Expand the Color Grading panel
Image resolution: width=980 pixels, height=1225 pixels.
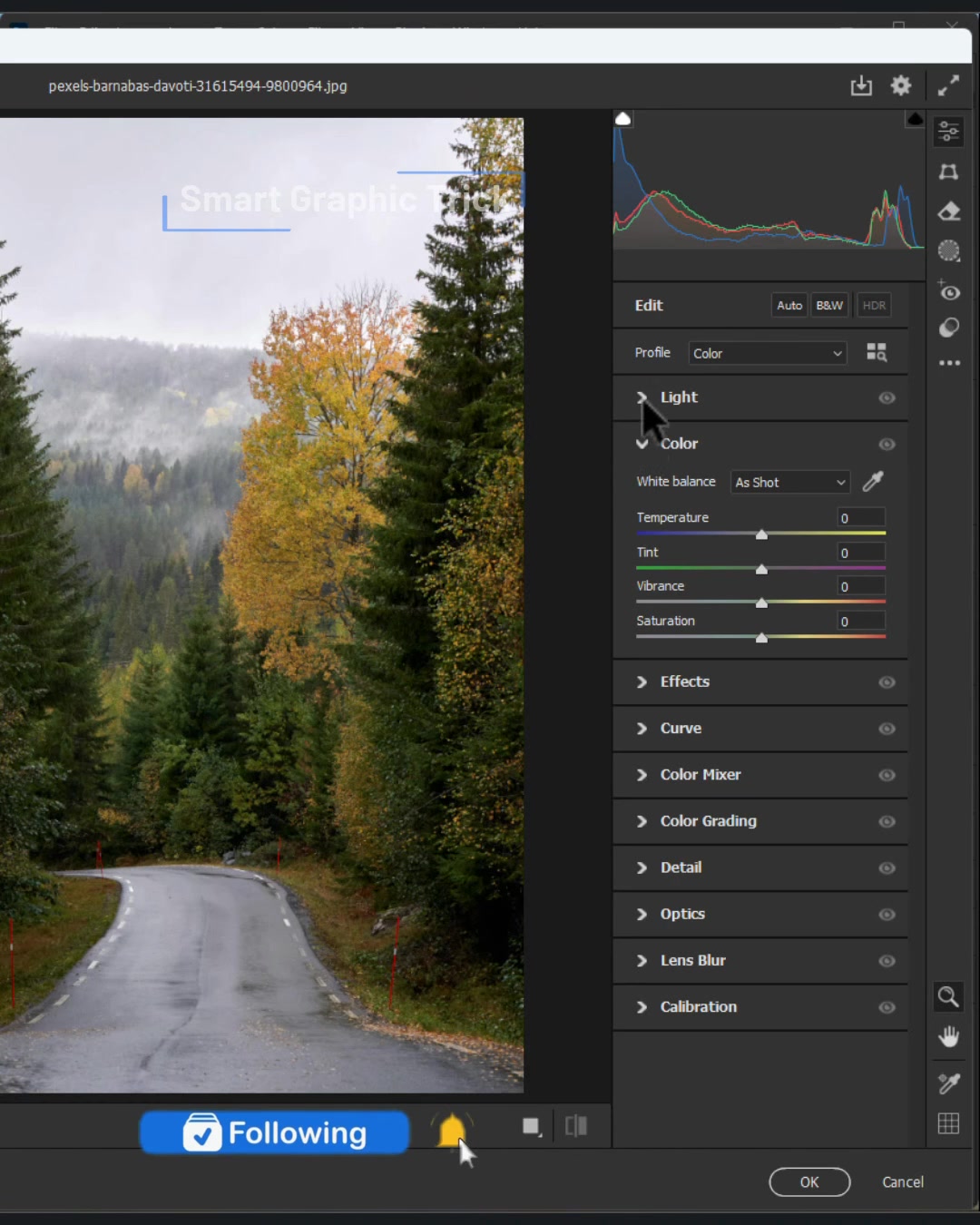(x=642, y=820)
